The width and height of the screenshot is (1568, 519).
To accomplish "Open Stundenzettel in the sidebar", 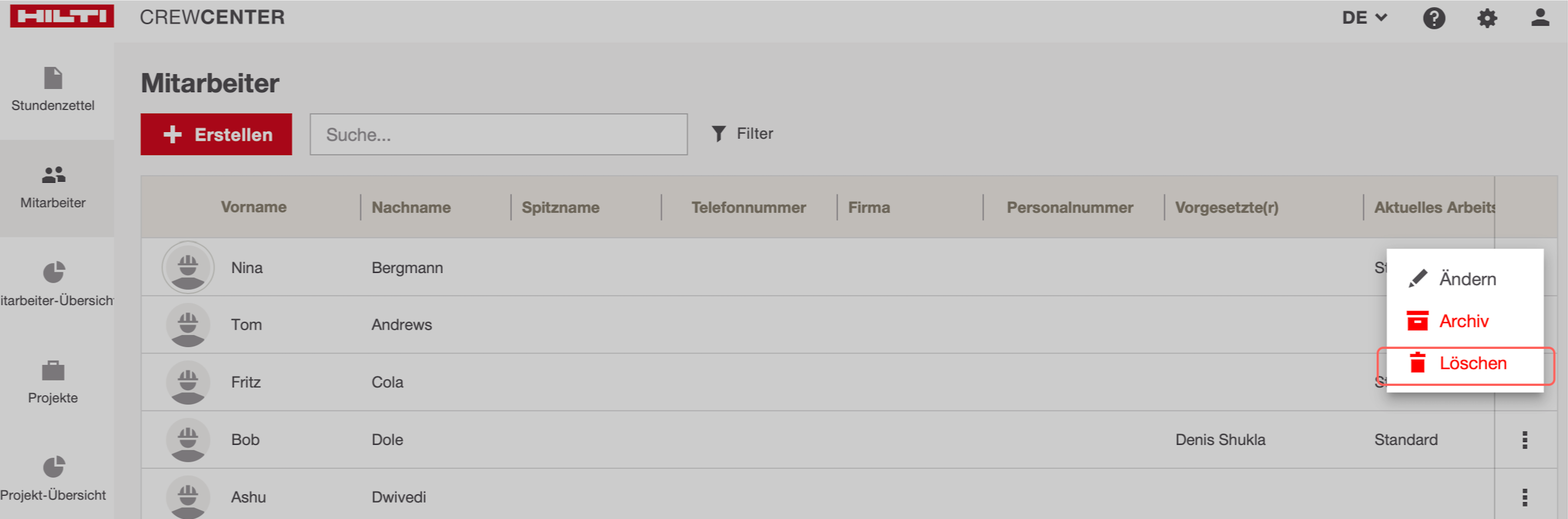I will click(x=53, y=90).
